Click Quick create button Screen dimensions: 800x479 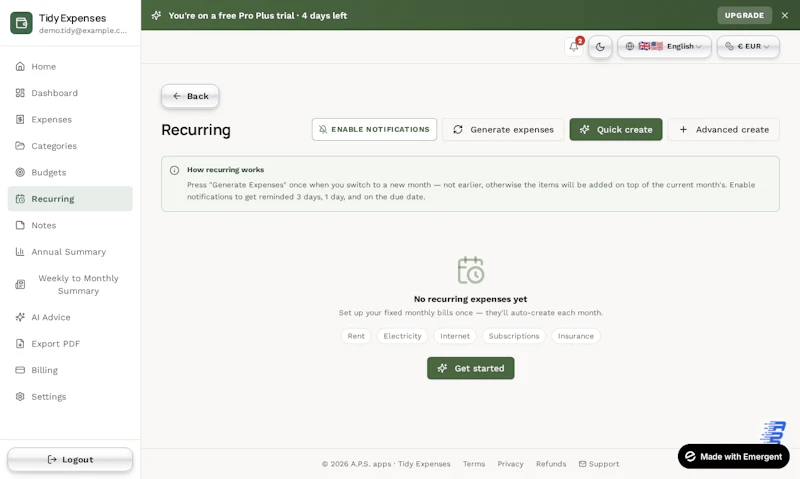616,130
